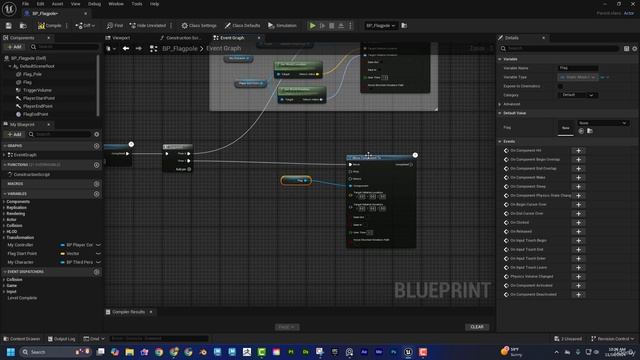Open the play options three-dot menu
This screenshot has width=640, height=360.
coord(350,25)
